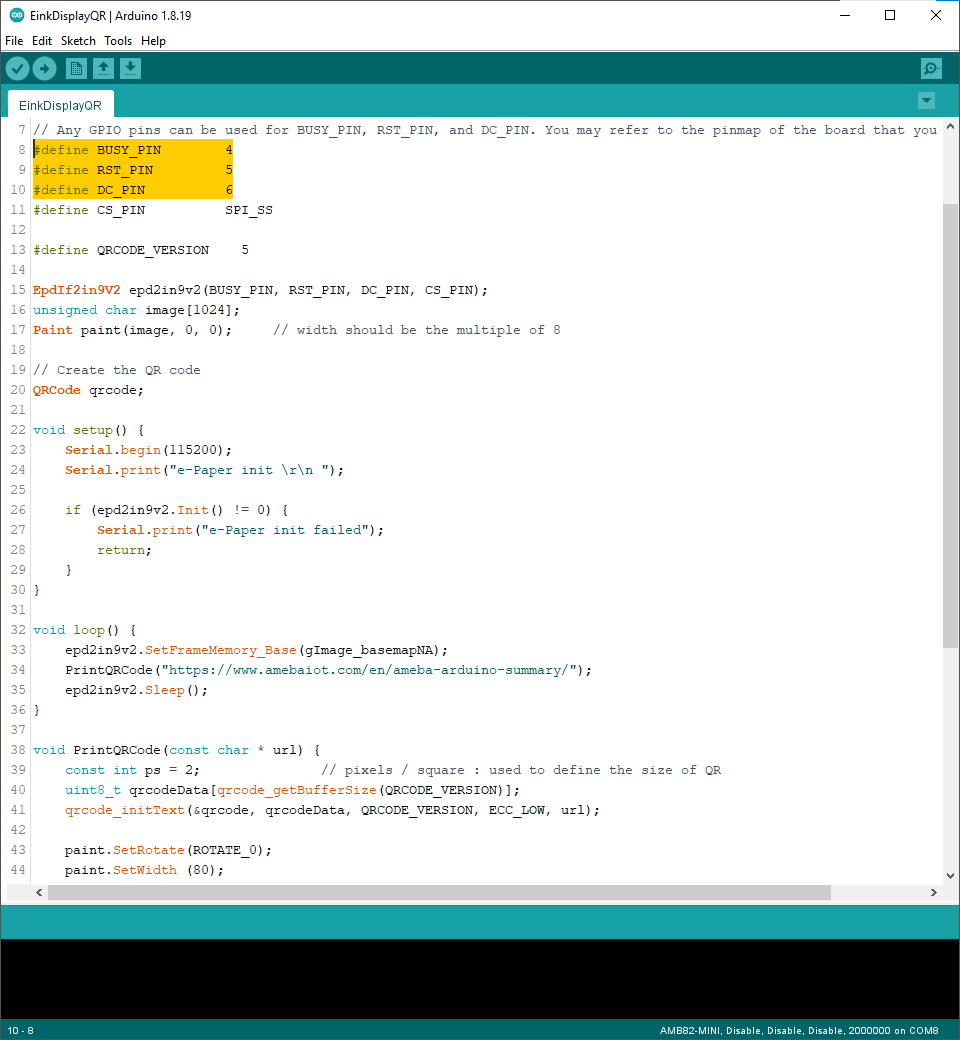Open the Tools menu
The width and height of the screenshot is (960, 1040).
pyautogui.click(x=118, y=41)
